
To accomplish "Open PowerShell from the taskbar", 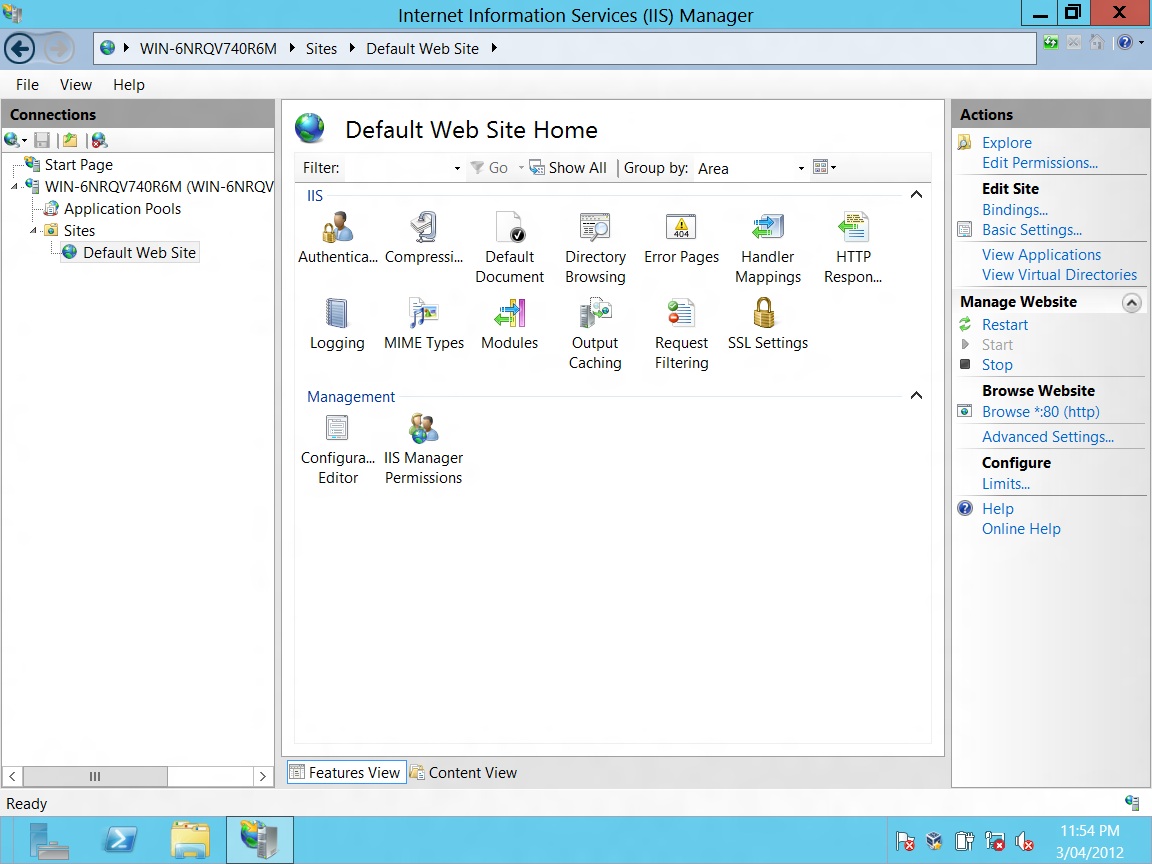I will [120, 839].
